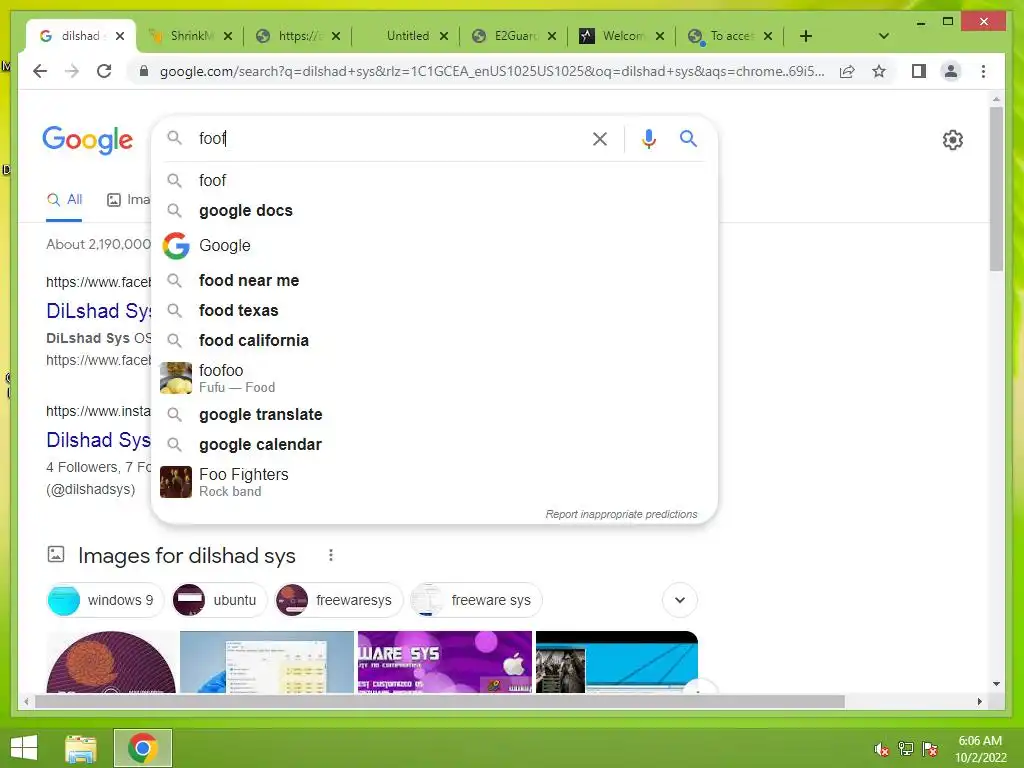Open Google quick settings gear
Viewport: 1024px width, 768px height.
click(952, 139)
